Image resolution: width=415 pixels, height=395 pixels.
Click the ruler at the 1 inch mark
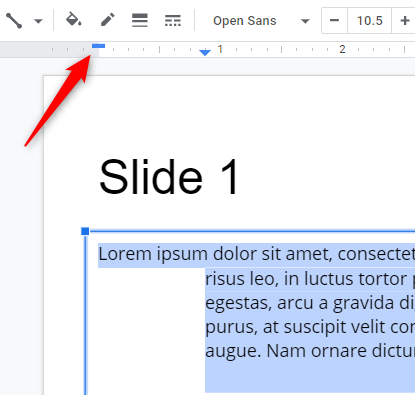220,49
